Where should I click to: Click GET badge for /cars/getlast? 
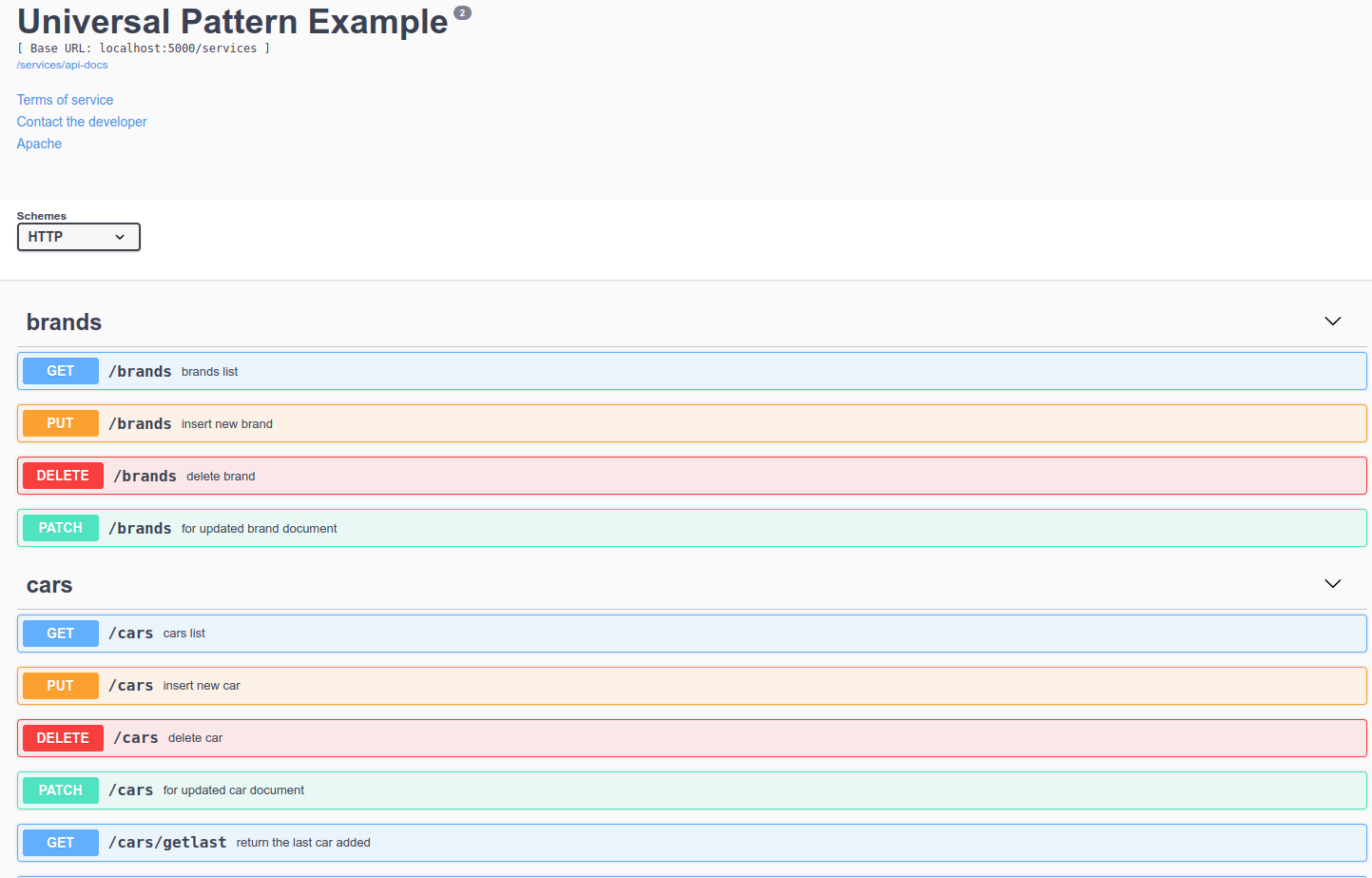pyautogui.click(x=61, y=843)
